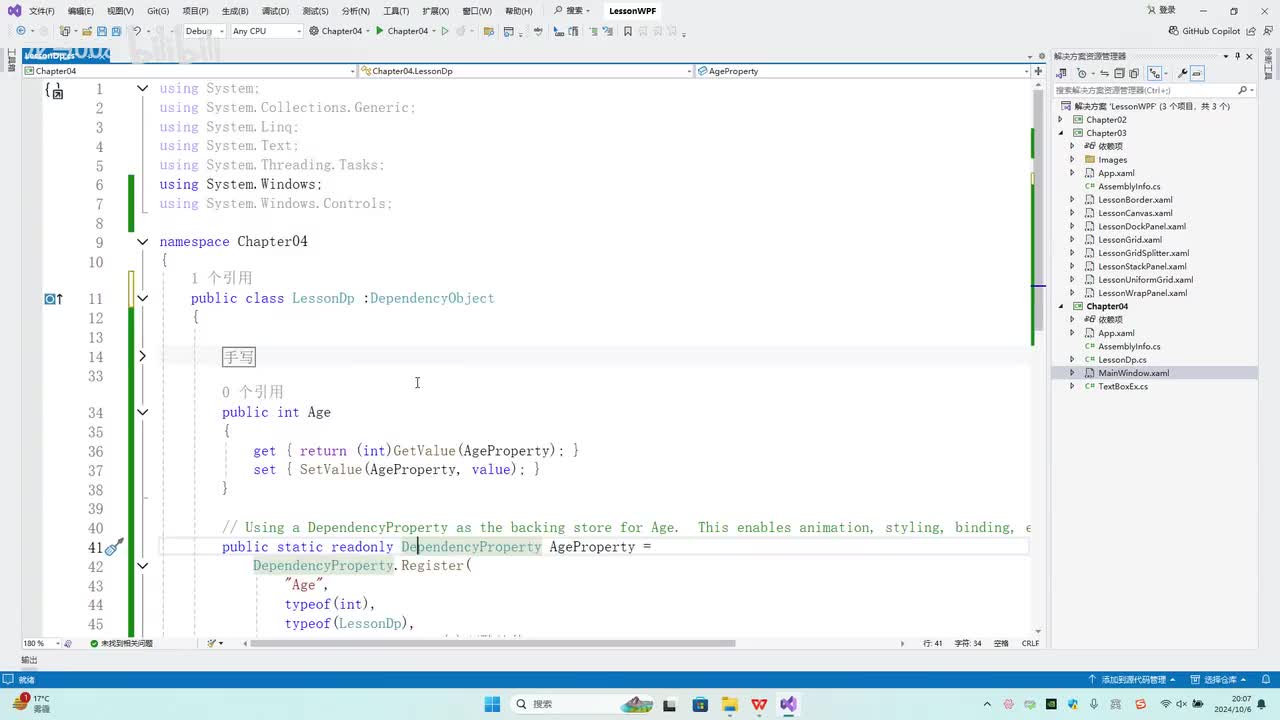Click Sync with Active Document icon in Solution Explorer
The height and width of the screenshot is (720, 1280).
click(1104, 73)
